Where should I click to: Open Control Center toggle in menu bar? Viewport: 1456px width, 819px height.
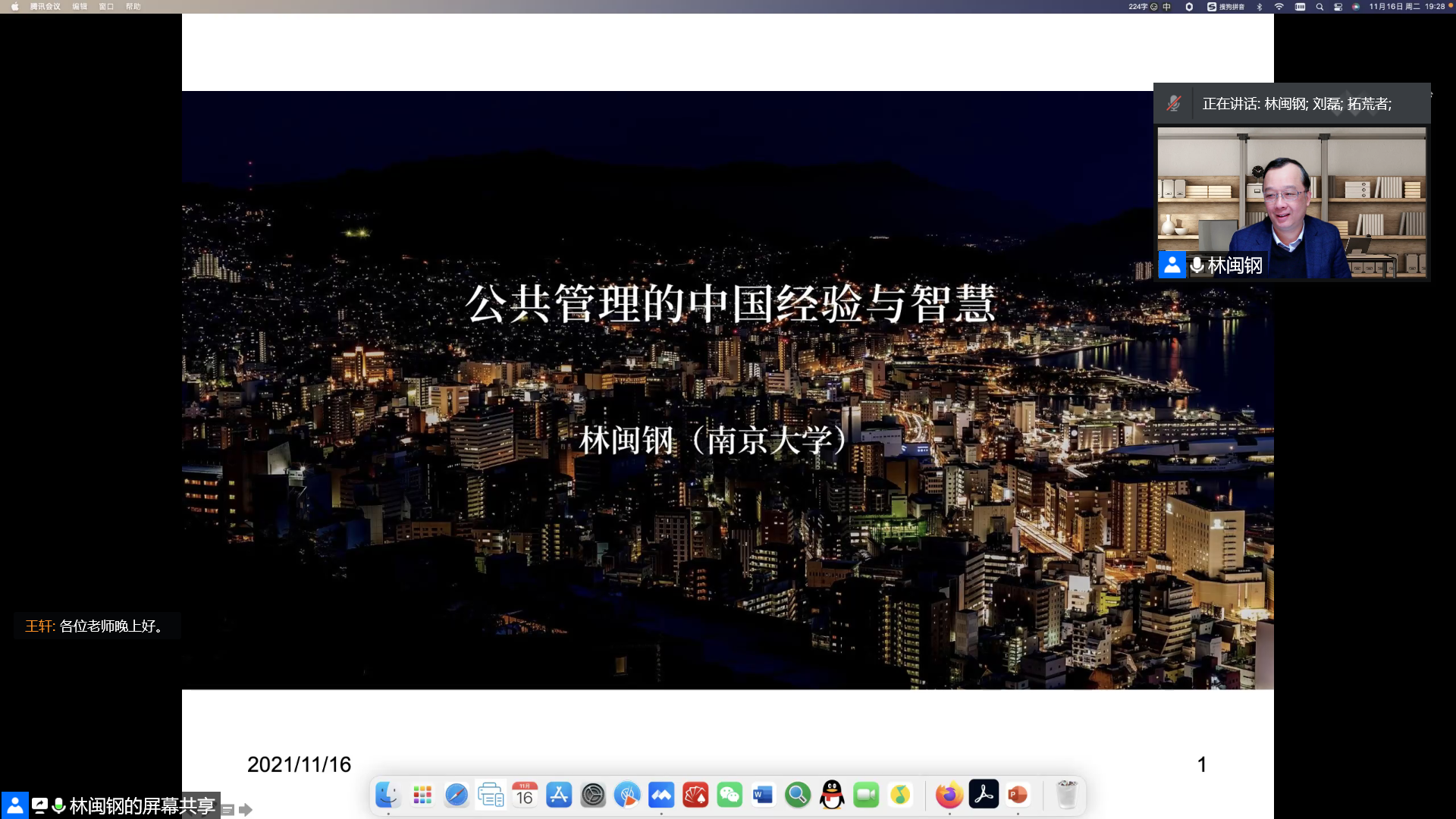click(1338, 7)
